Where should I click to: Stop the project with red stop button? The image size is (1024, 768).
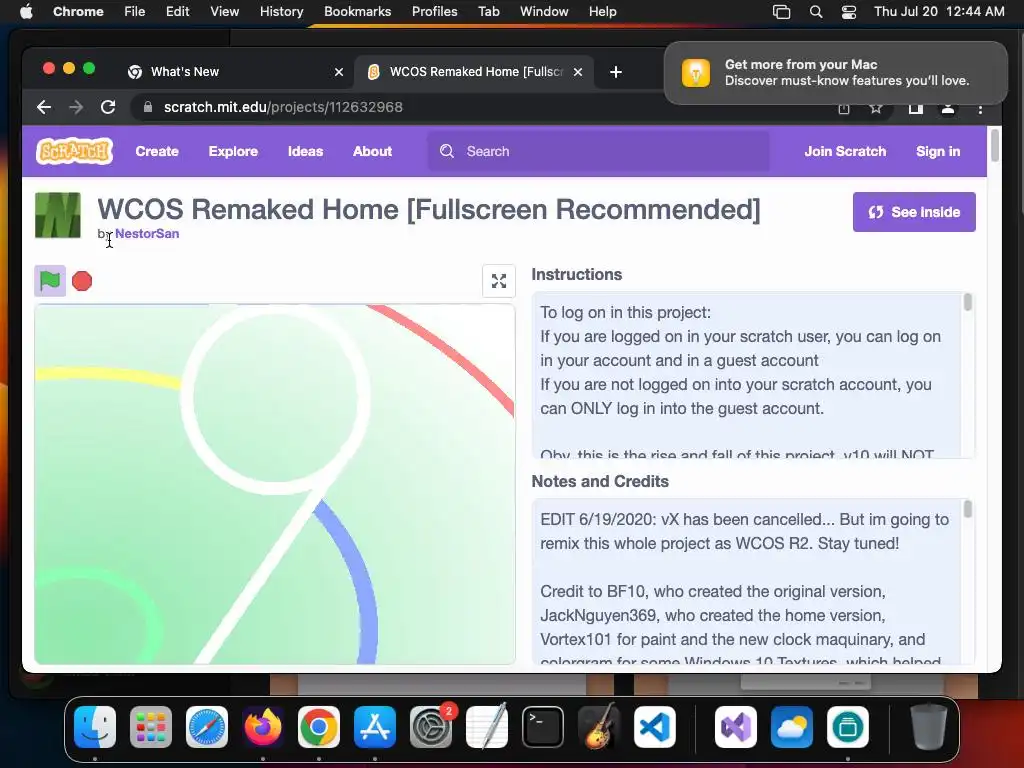pos(82,281)
